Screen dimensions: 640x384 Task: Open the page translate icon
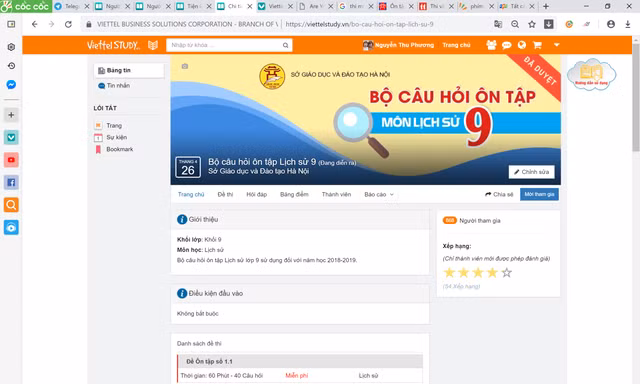coord(498,24)
